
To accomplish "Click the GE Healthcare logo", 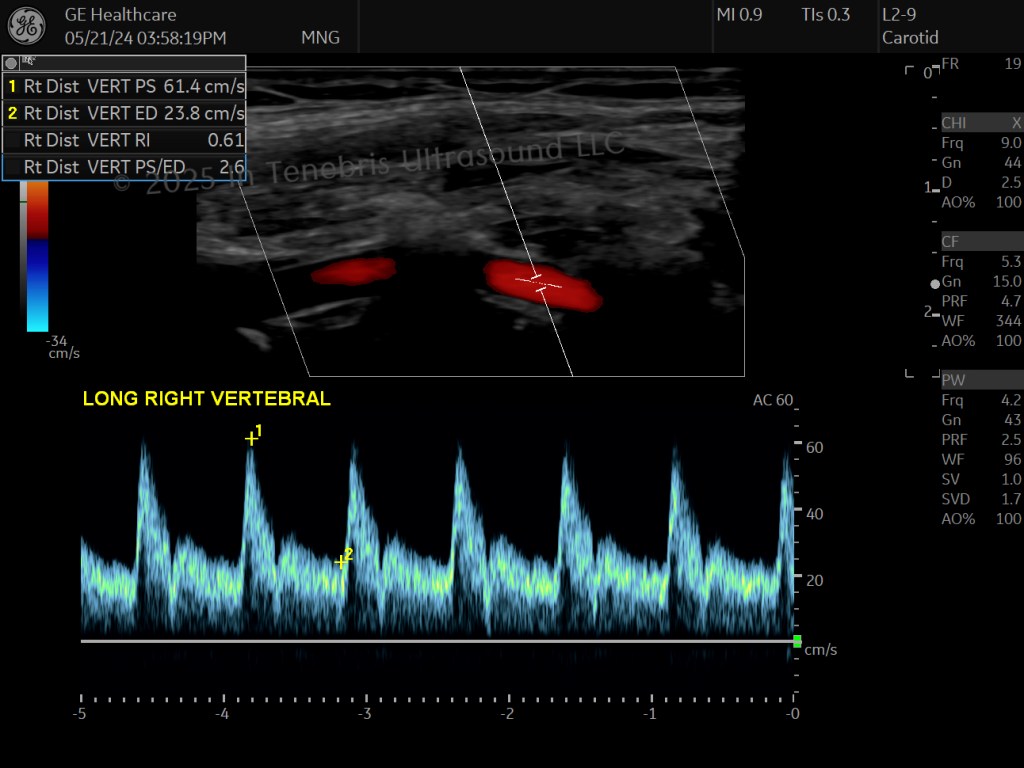I will point(27,26).
